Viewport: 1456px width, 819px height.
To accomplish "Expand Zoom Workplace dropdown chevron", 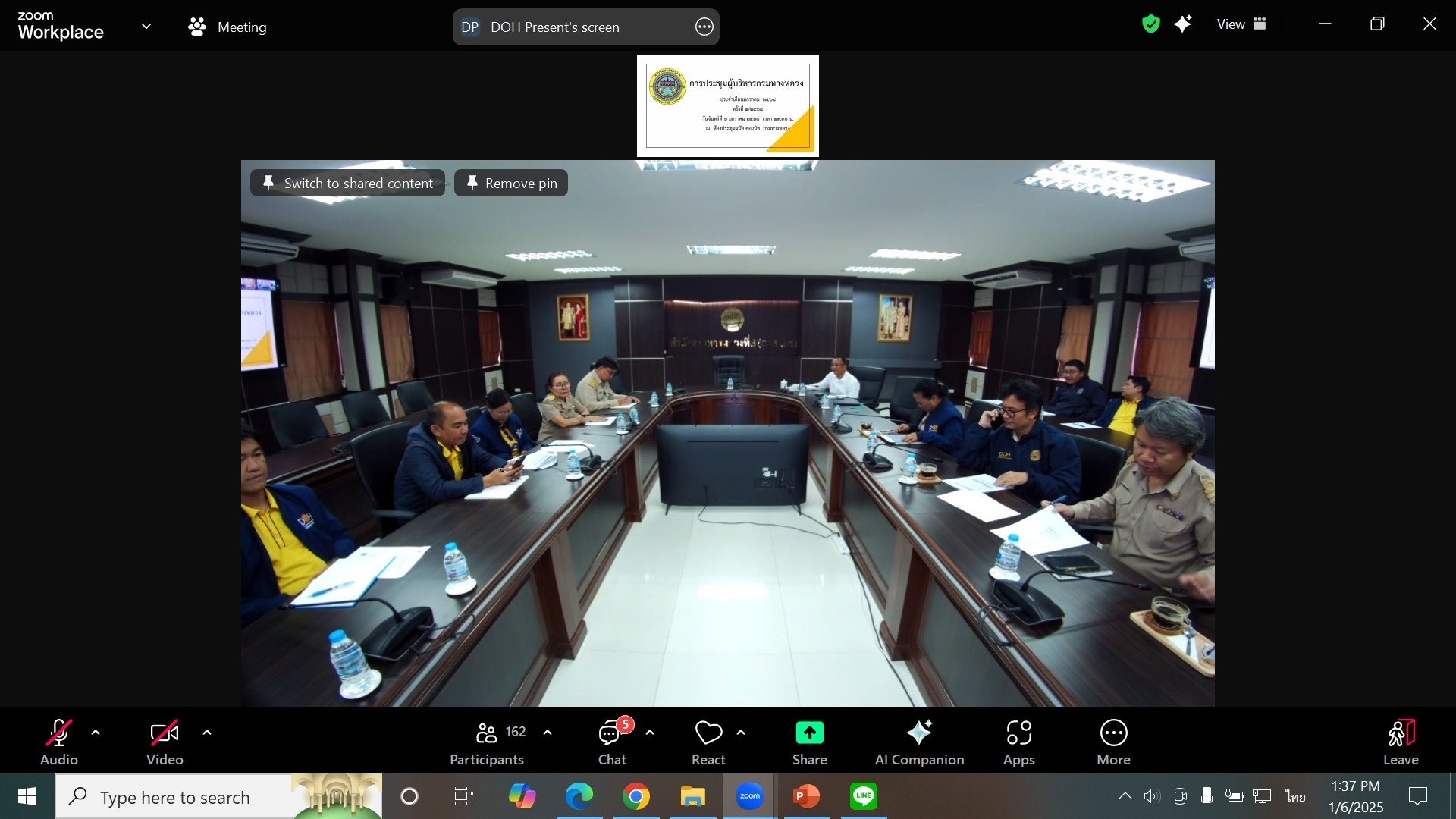I will (x=146, y=27).
